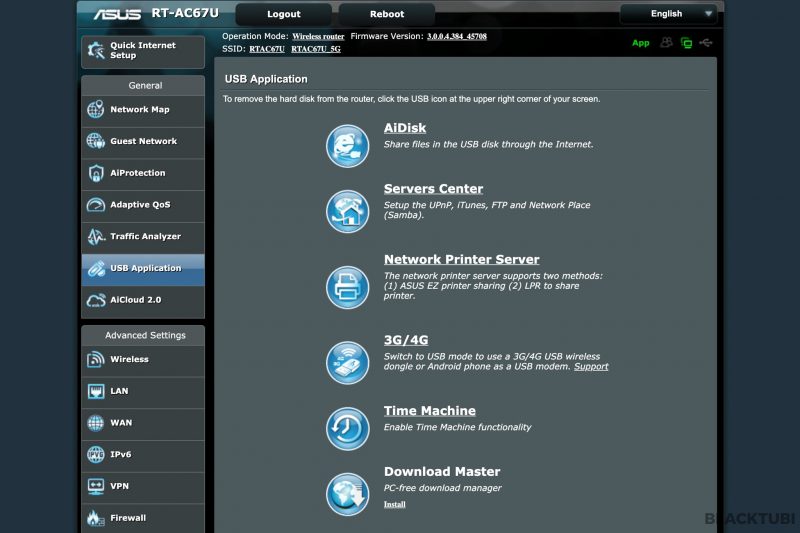Open the 3G/4G title link
Image resolution: width=800 pixels, height=533 pixels.
tap(406, 340)
